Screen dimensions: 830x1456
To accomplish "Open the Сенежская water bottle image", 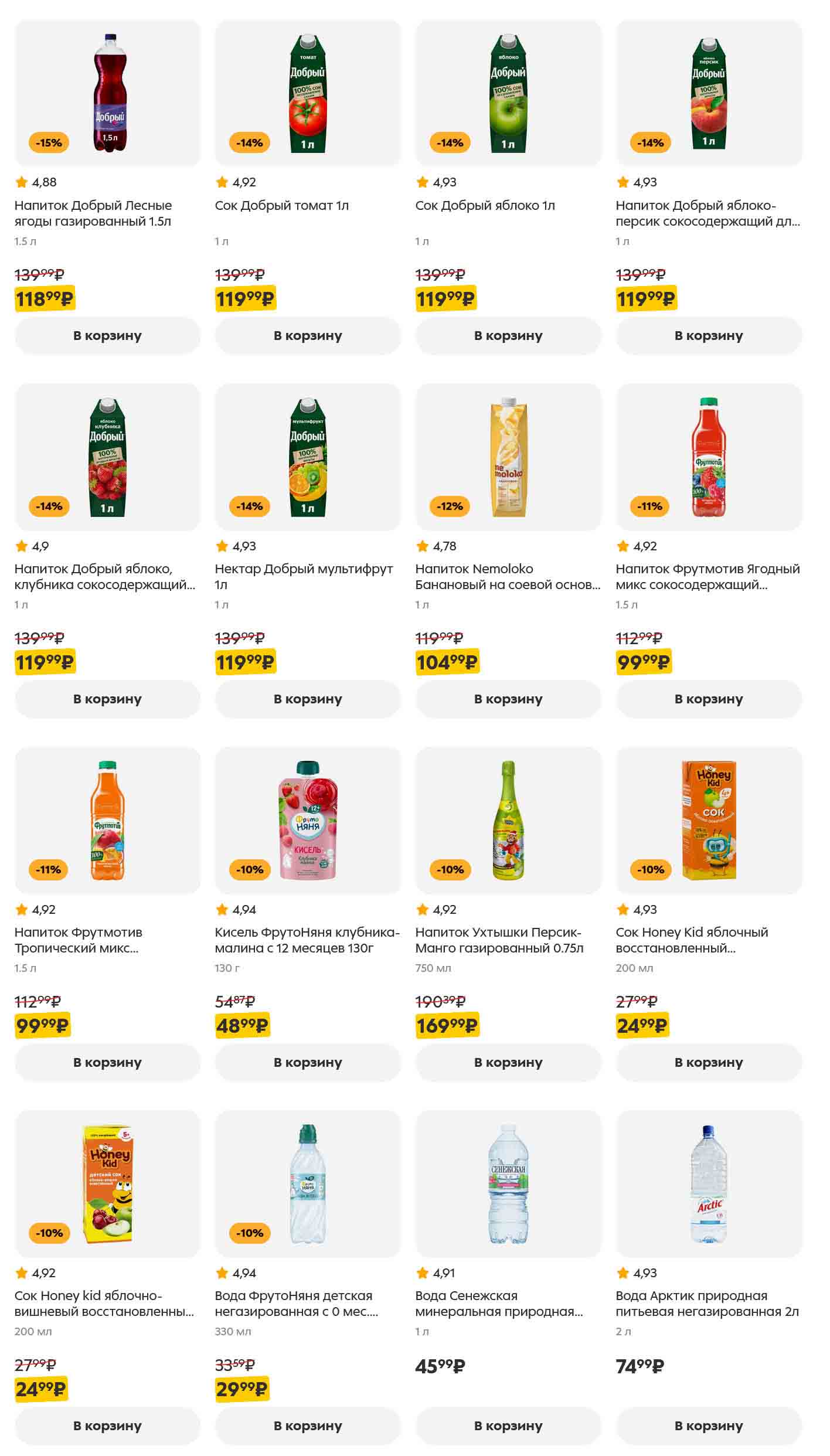I will [x=508, y=1184].
